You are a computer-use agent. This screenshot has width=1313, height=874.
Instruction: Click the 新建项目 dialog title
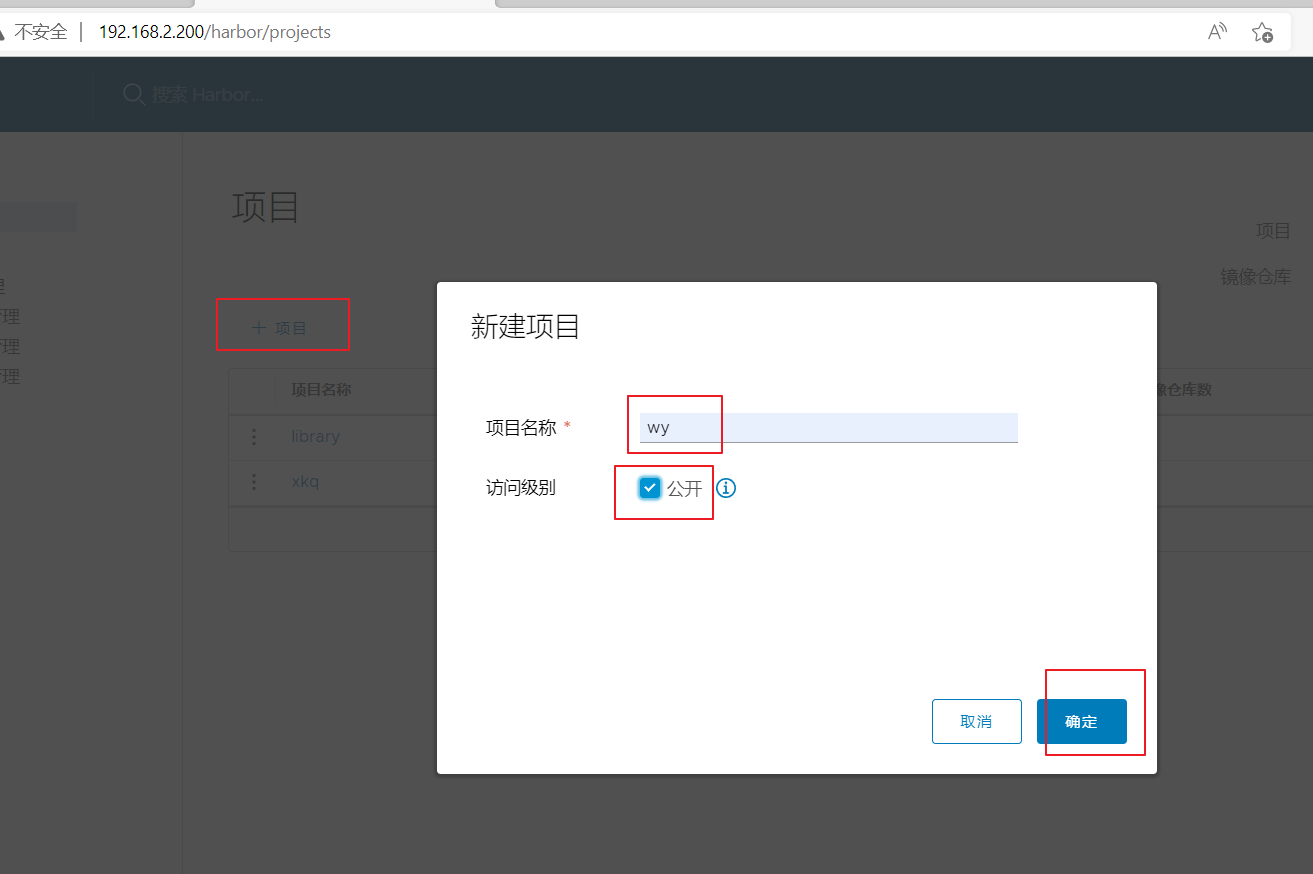(526, 327)
